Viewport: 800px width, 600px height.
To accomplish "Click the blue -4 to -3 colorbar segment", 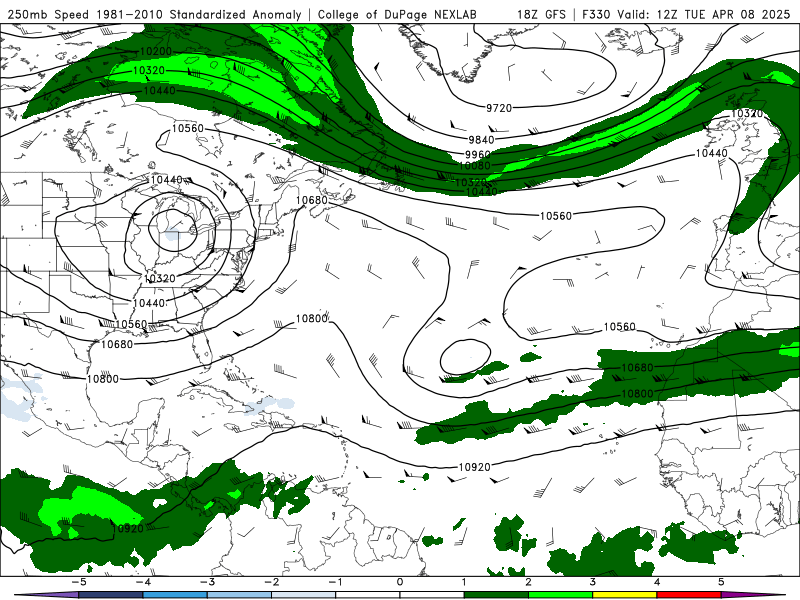I will click(175, 595).
